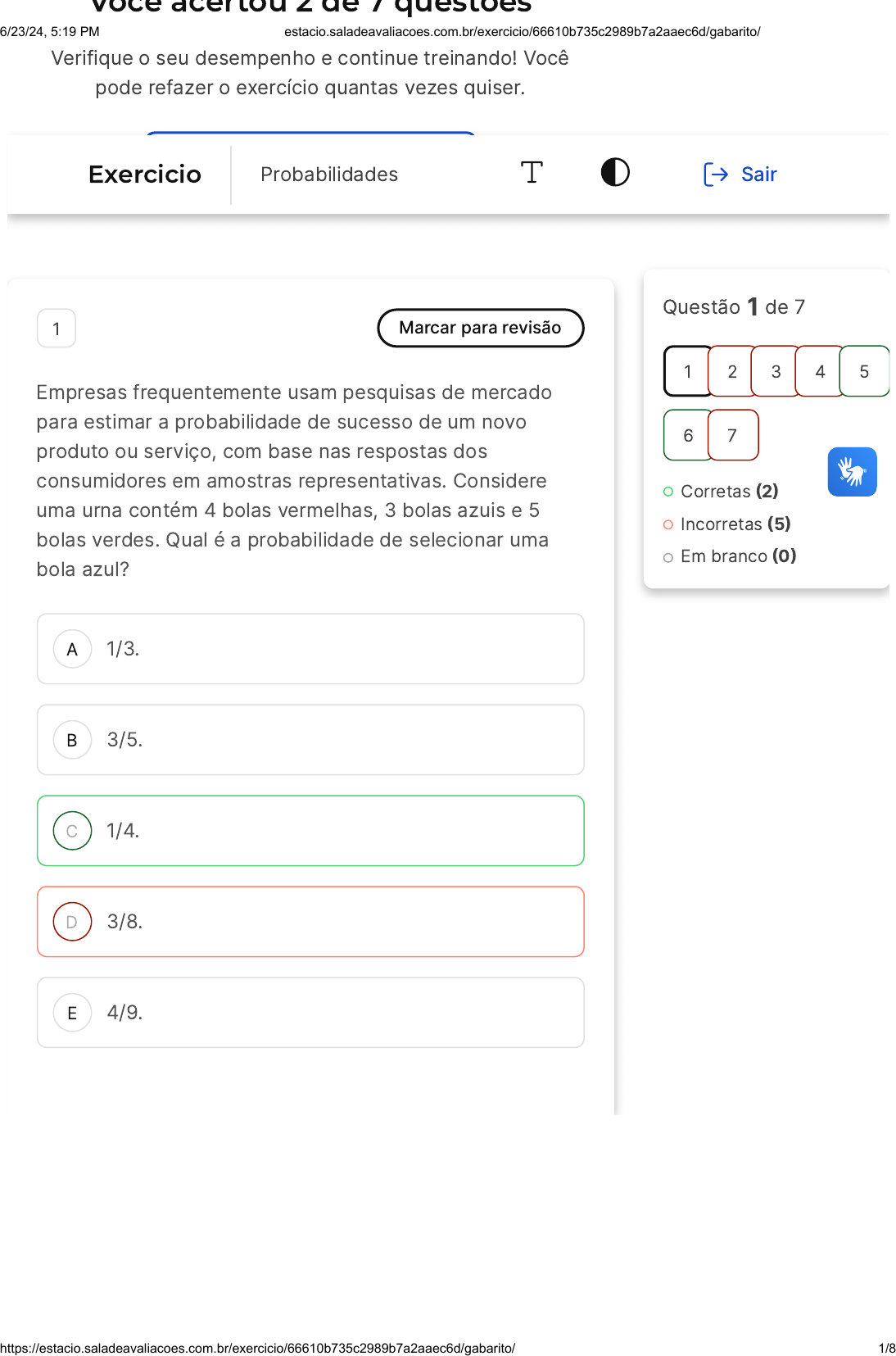The image size is (896, 1356).
Task: Click the Sair exit arrow icon
Action: [x=715, y=175]
